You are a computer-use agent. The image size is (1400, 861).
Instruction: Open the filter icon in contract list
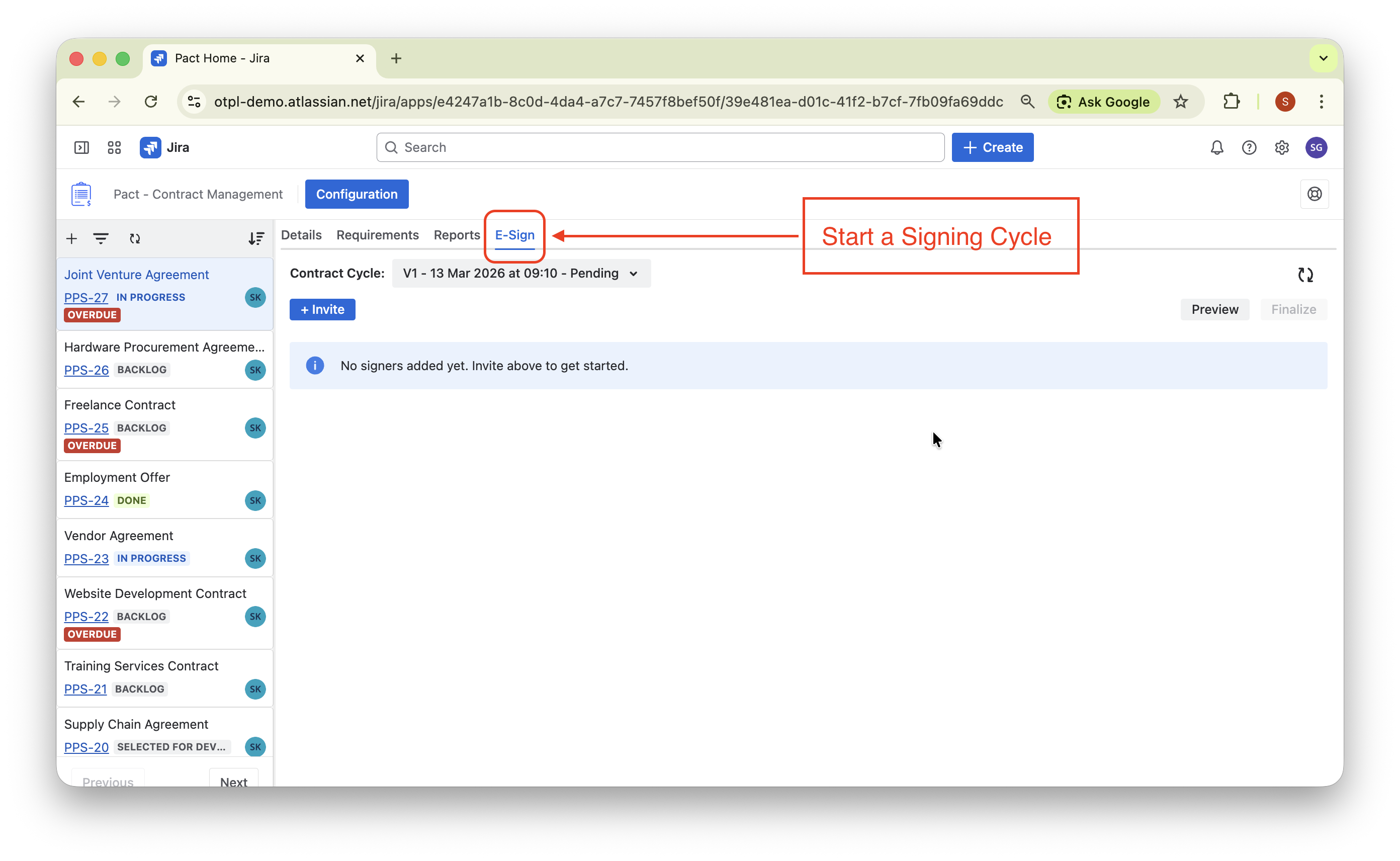point(101,238)
